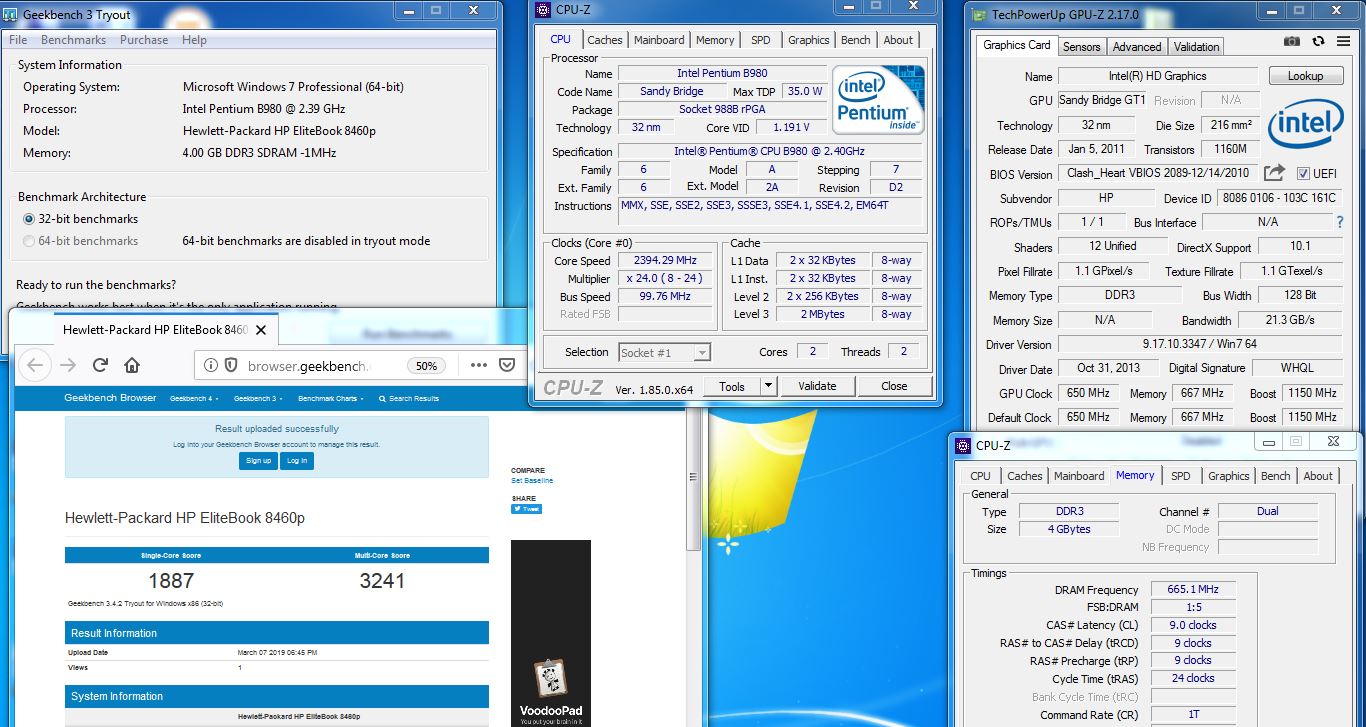Click the VoodooPad advertisement image
This screenshot has width=1366, height=727.
[x=550, y=633]
